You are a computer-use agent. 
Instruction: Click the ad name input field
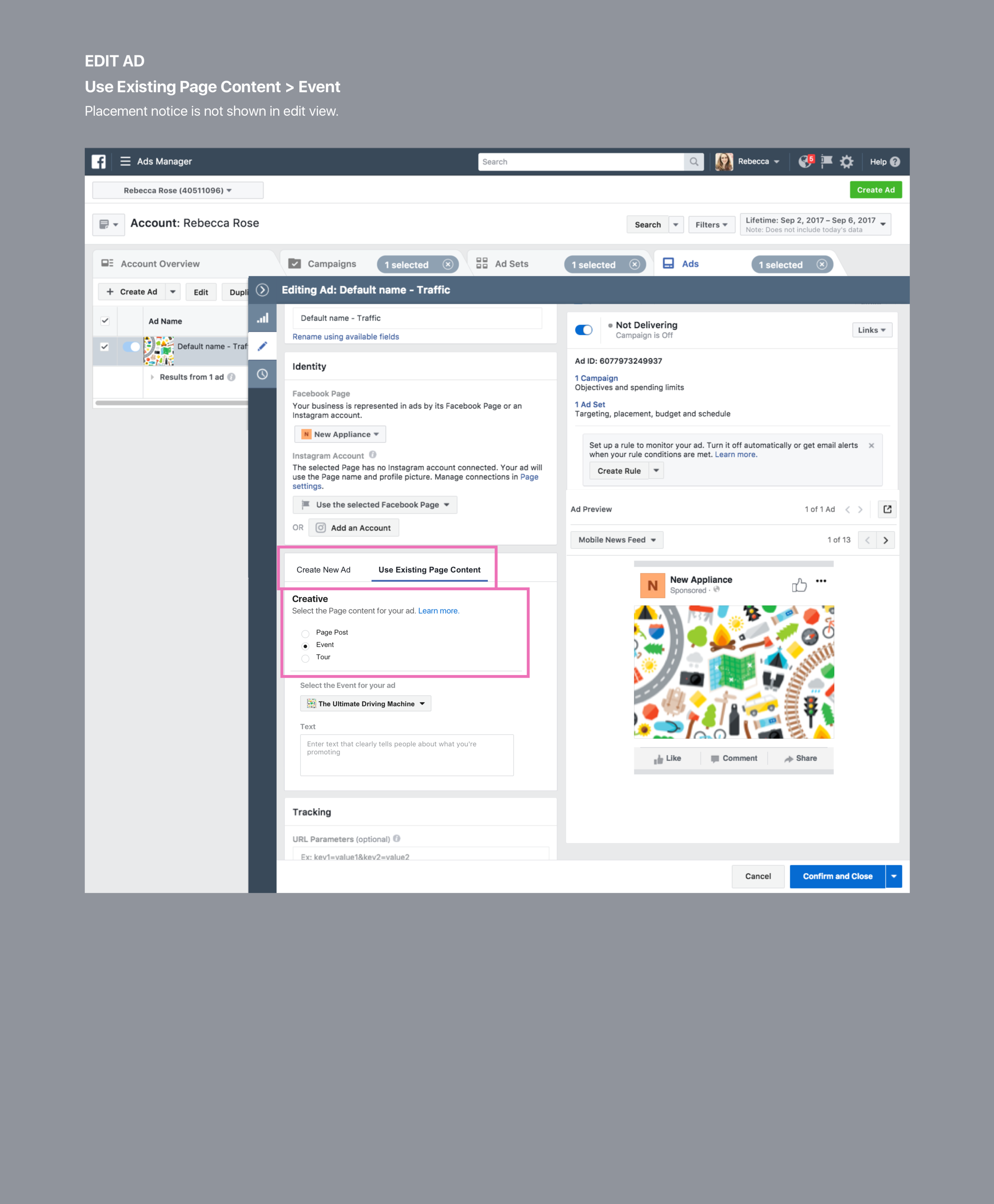tap(417, 318)
